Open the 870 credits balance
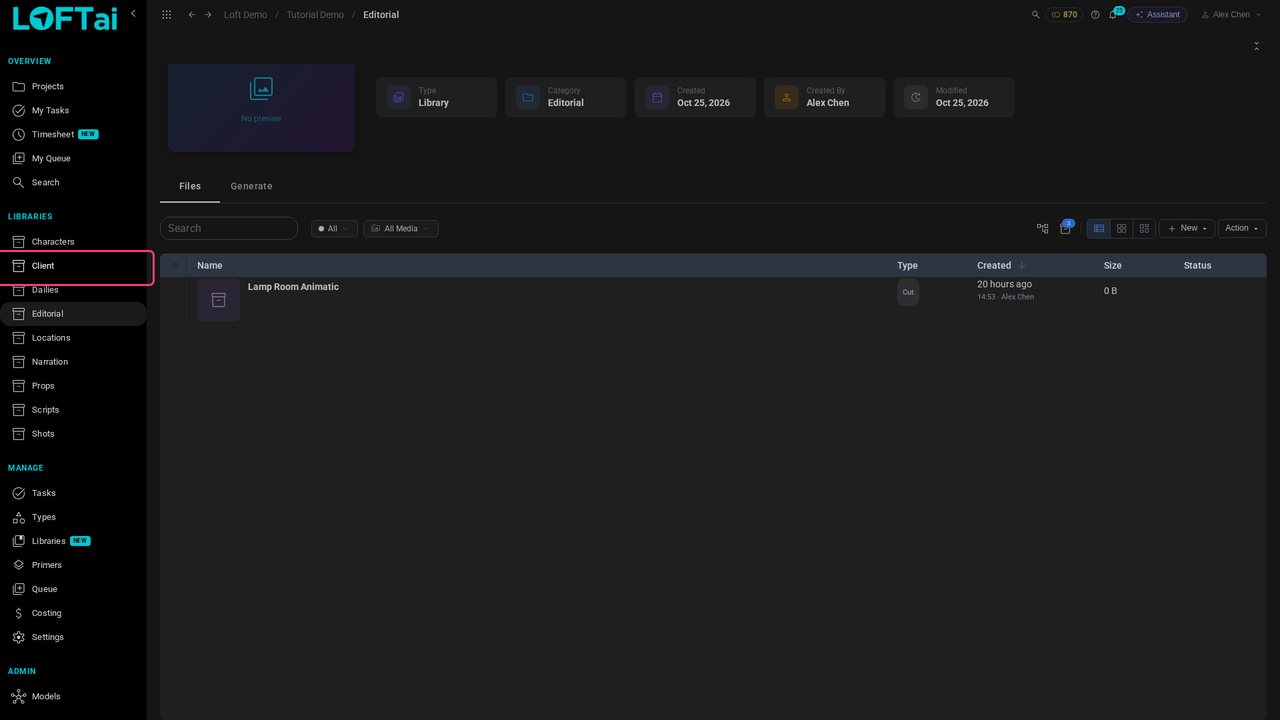This screenshot has height=720, width=1280. [1064, 15]
